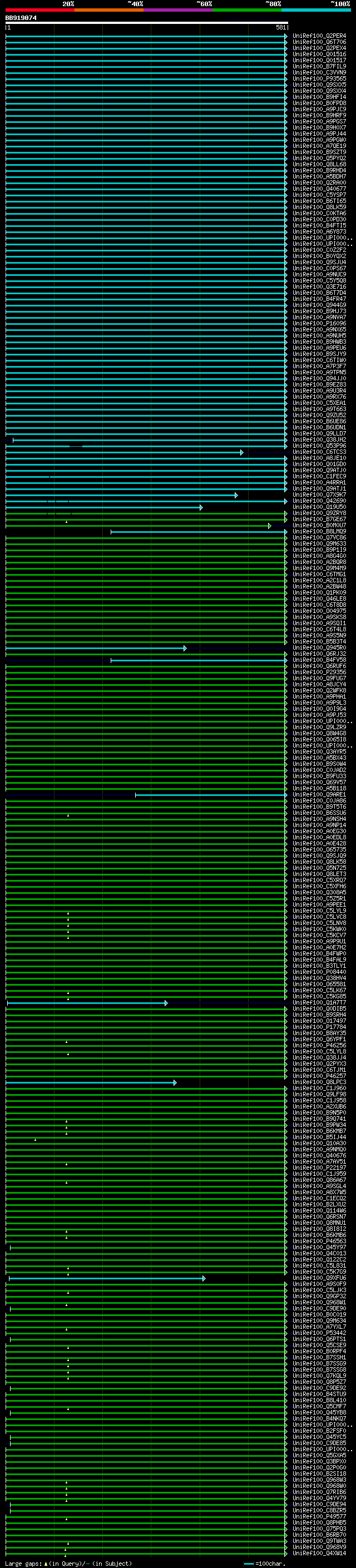Viewport: 356px width, 1568px height.
Task: Select hit label UniRef100_B9P1I9
Action: (x=319, y=550)
